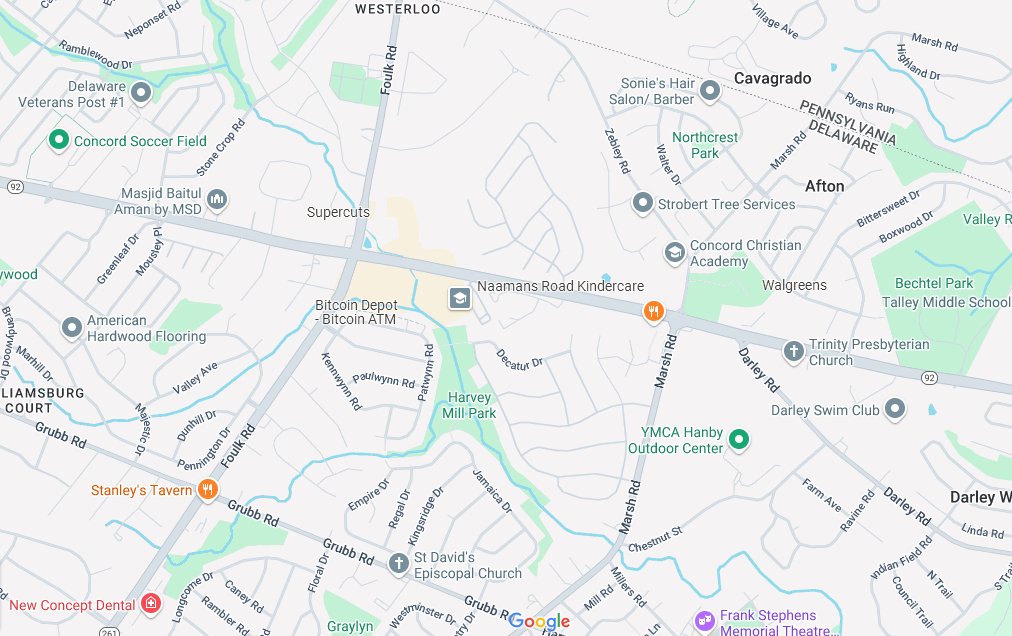Viewport: 1012px width, 636px height.
Task: Select the New Concept Dental red marker
Action: click(151, 604)
